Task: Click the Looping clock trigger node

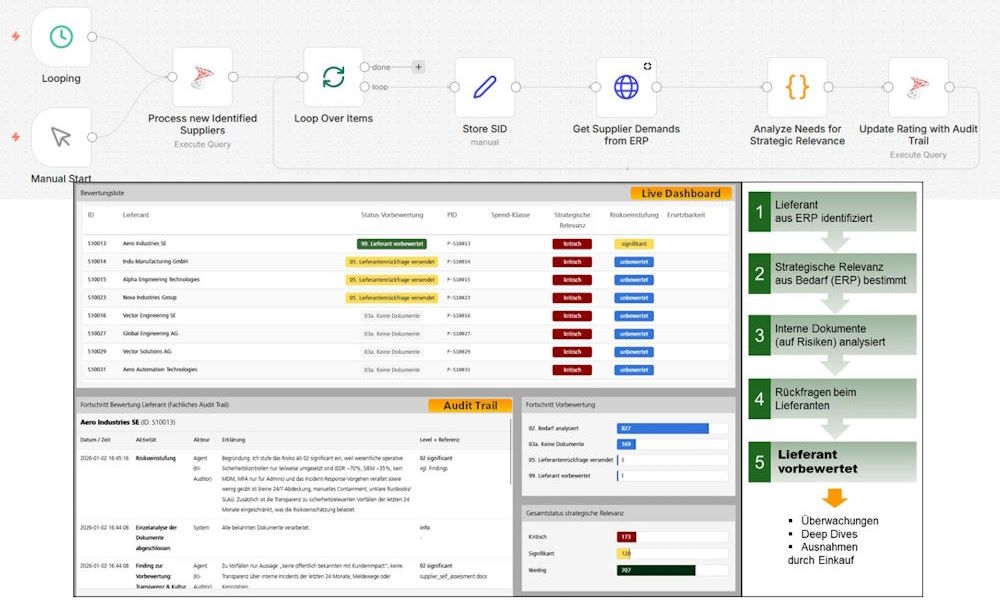Action: [61, 37]
